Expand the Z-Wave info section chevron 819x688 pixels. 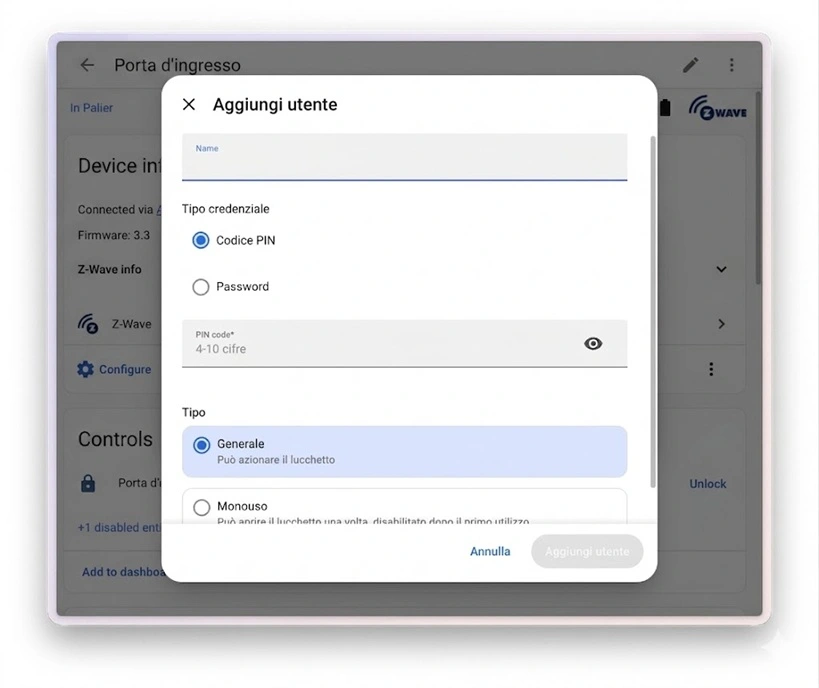[721, 270]
